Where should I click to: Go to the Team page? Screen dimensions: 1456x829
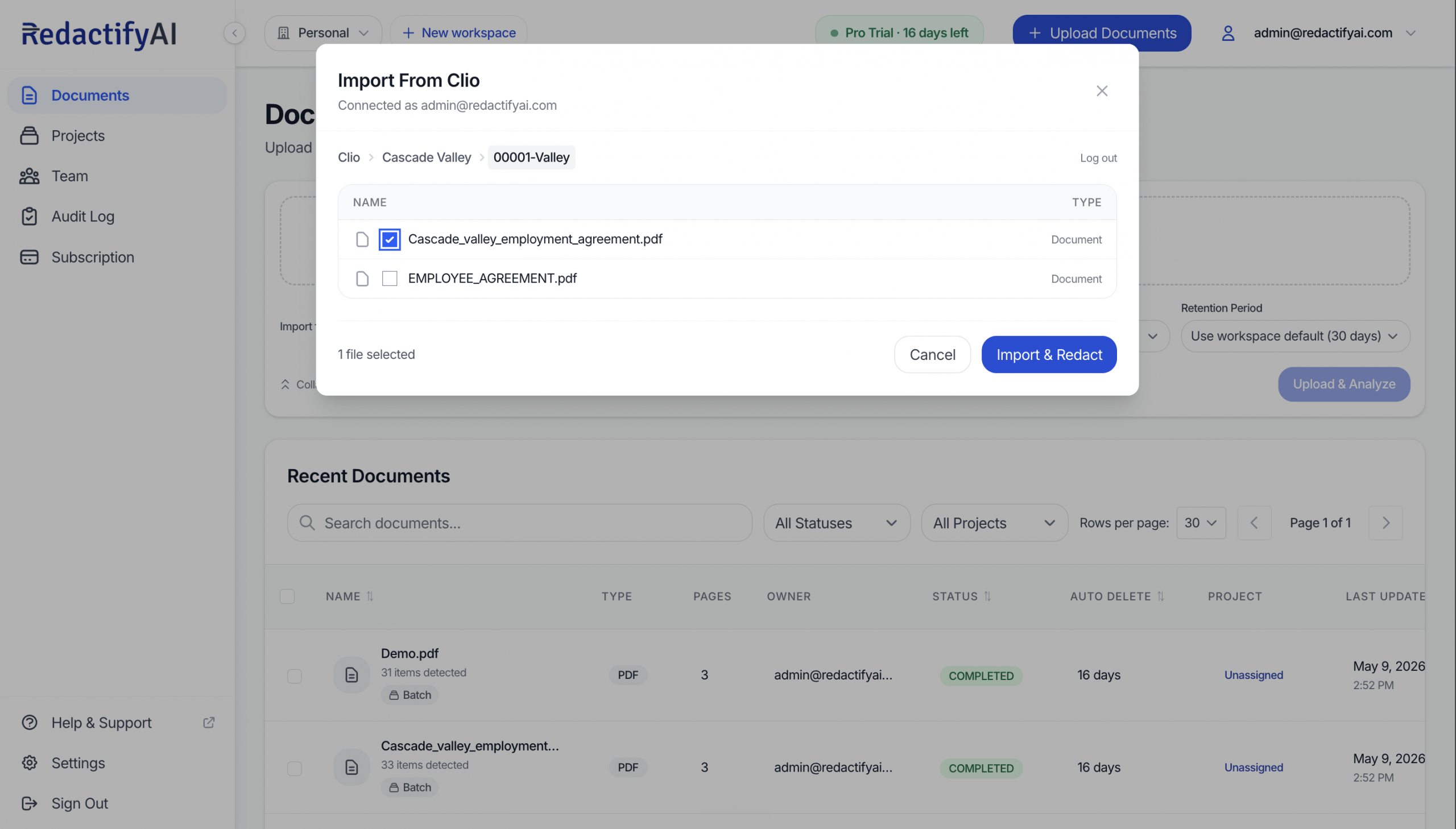pos(117,176)
